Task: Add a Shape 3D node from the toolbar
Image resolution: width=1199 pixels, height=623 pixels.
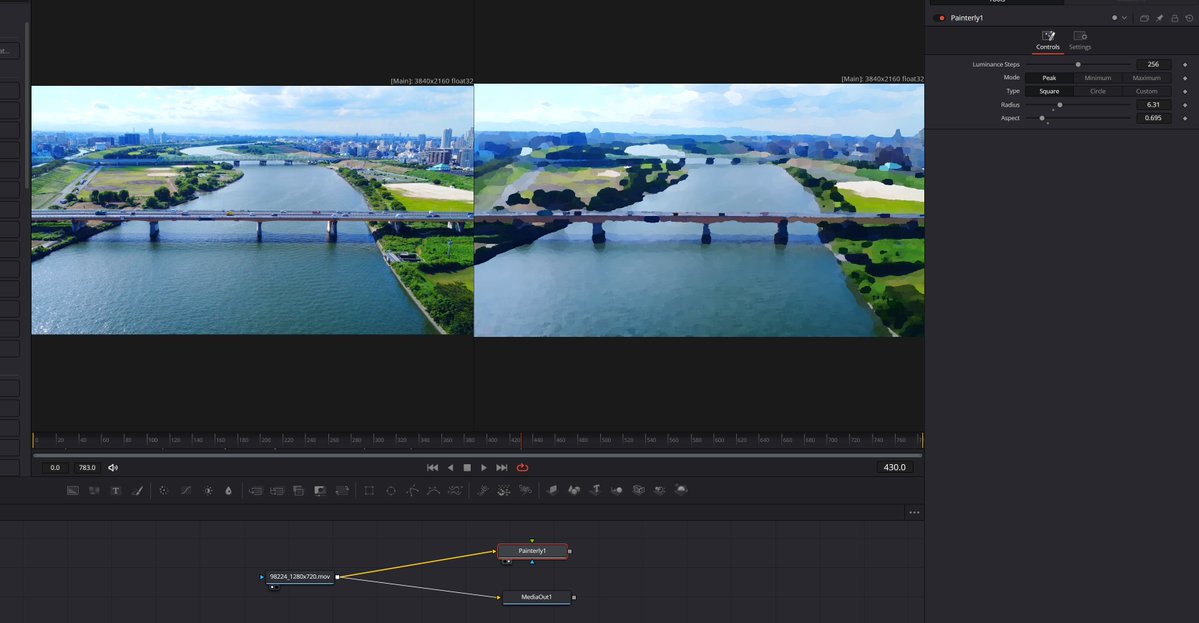Action: [574, 490]
